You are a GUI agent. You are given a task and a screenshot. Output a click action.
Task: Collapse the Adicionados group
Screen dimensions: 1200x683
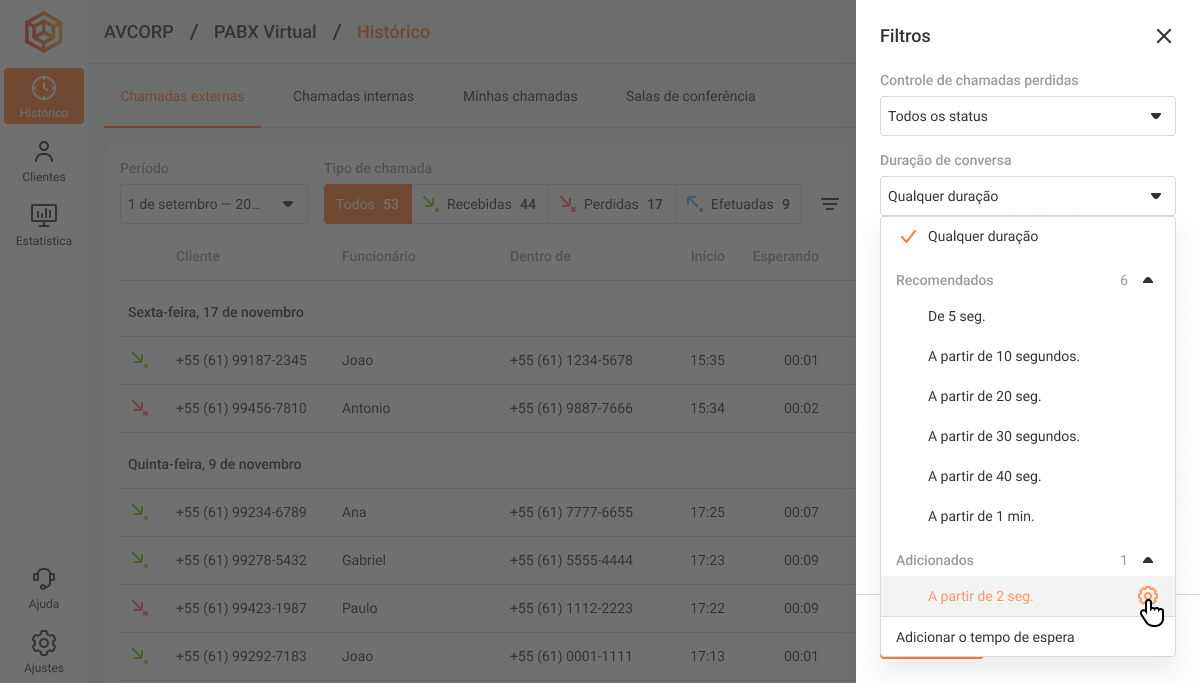1148,561
